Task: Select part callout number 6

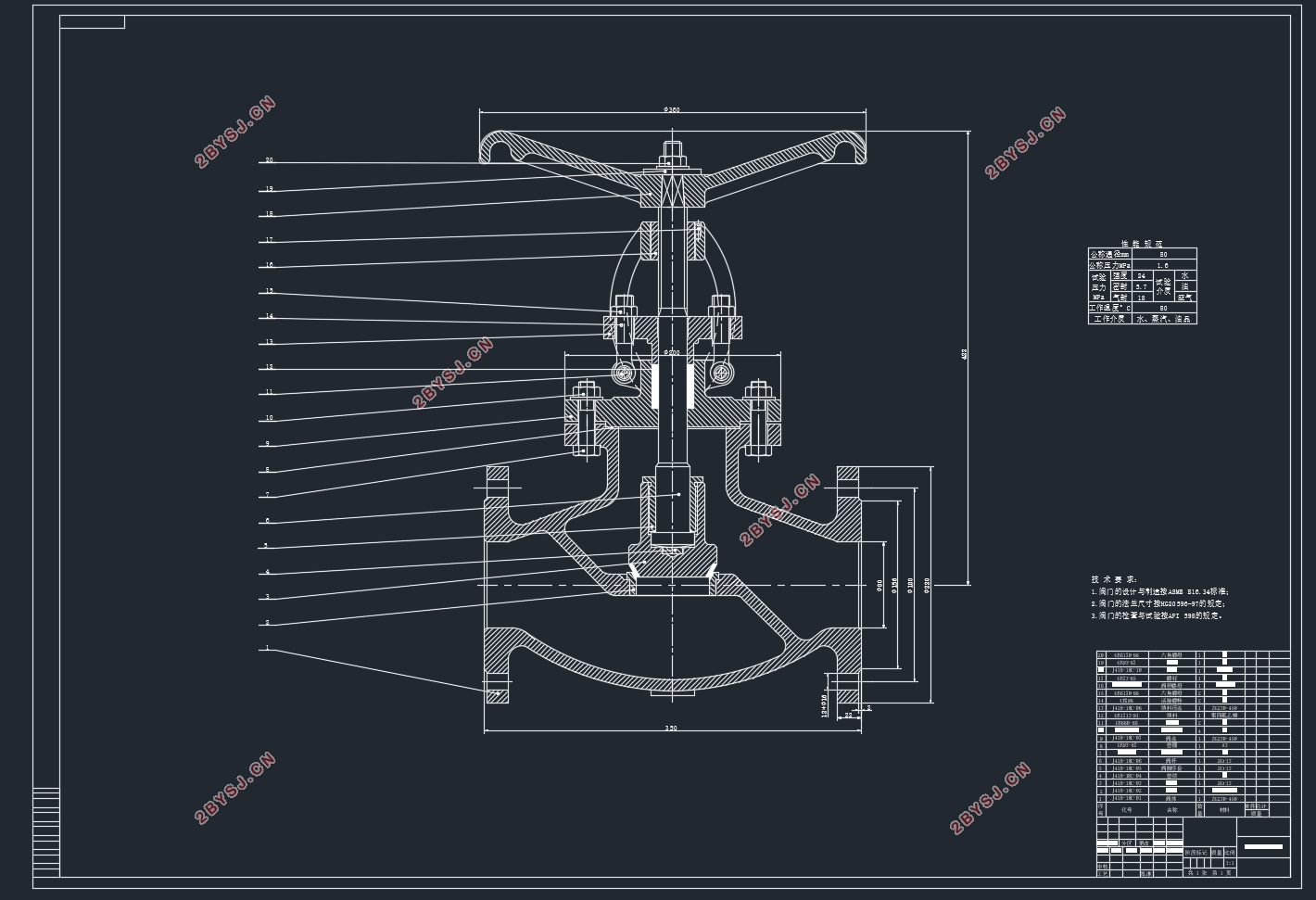Action: [x=267, y=521]
